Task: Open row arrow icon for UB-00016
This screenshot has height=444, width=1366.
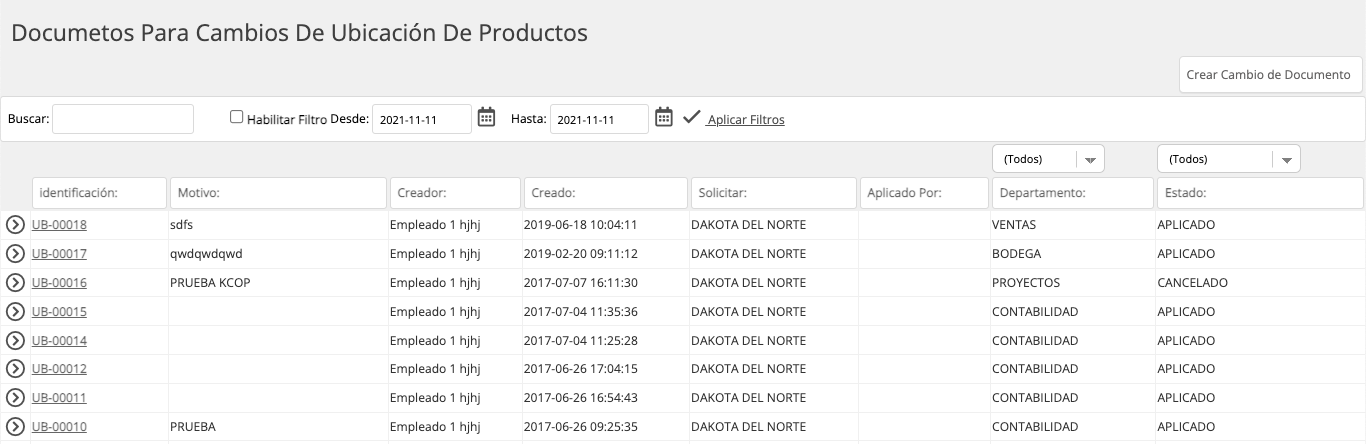Action: (15, 283)
